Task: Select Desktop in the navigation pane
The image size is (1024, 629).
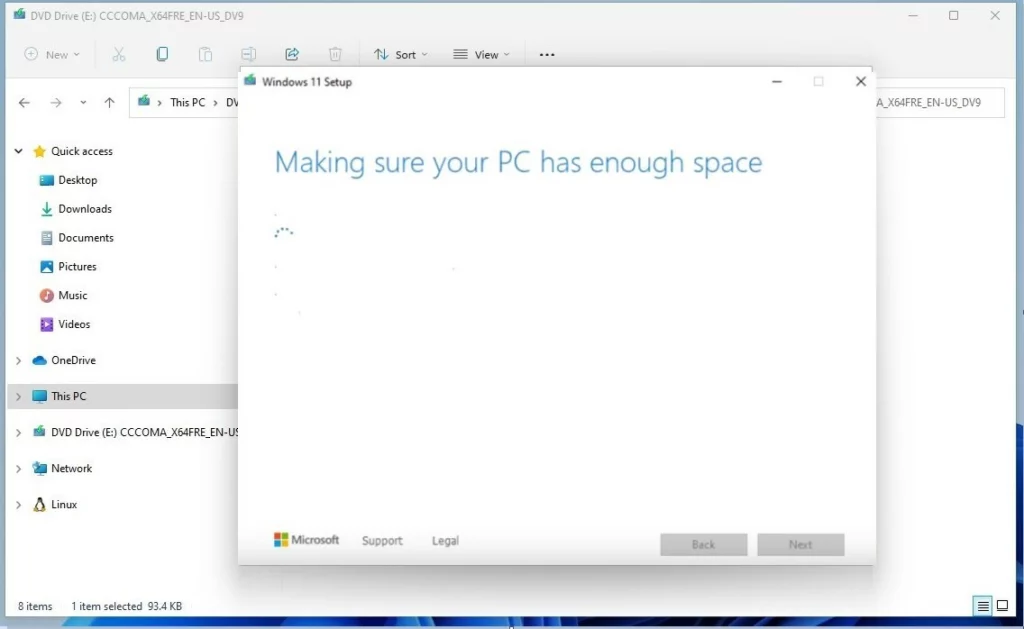Action: point(77,180)
